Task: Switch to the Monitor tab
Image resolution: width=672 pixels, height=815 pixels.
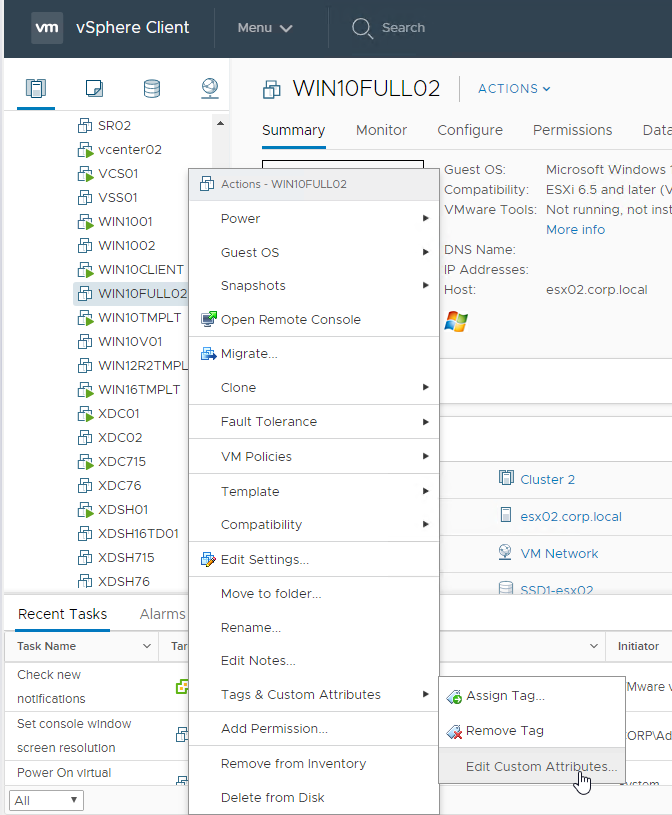Action: tap(381, 130)
